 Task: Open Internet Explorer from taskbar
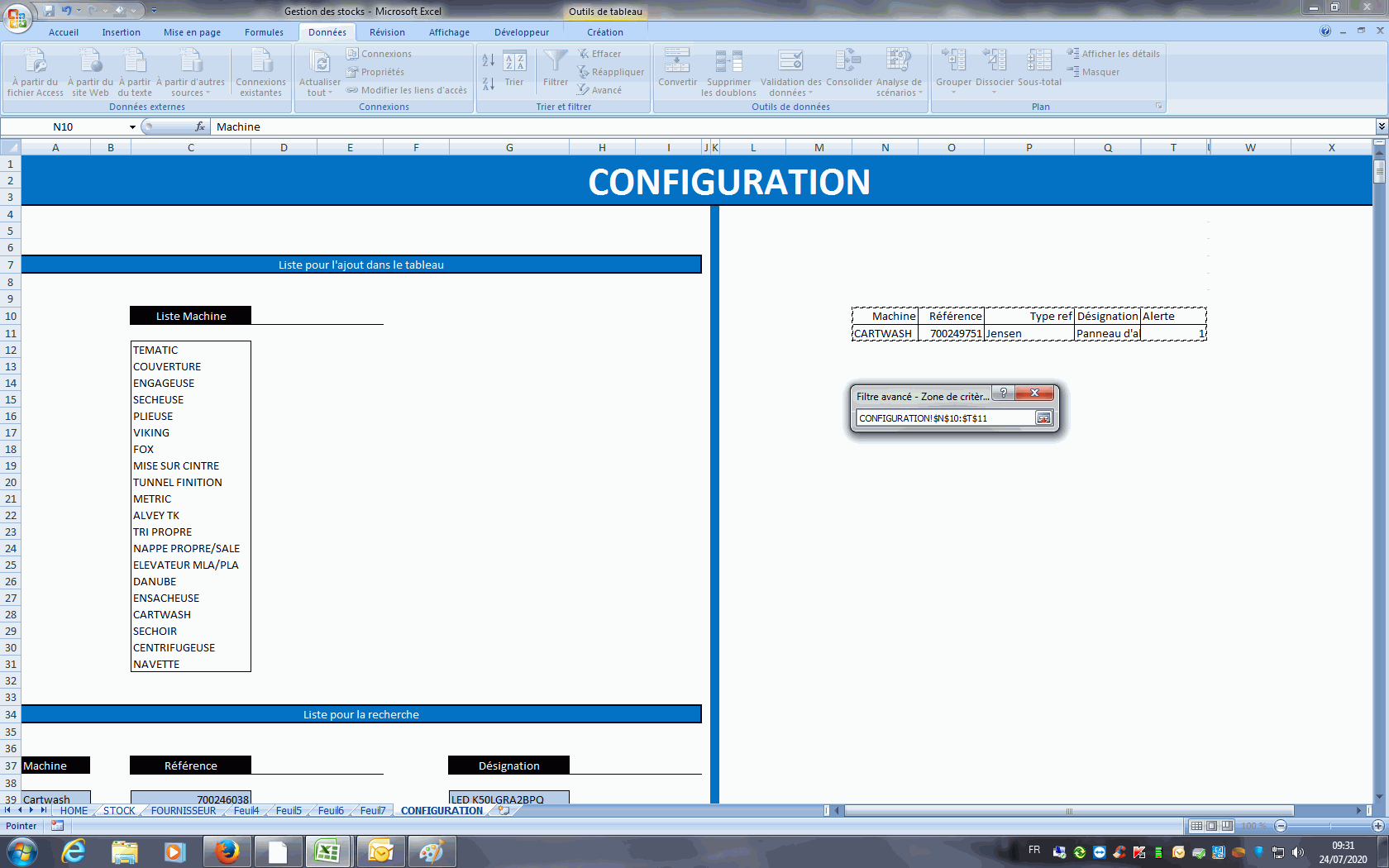tap(74, 851)
